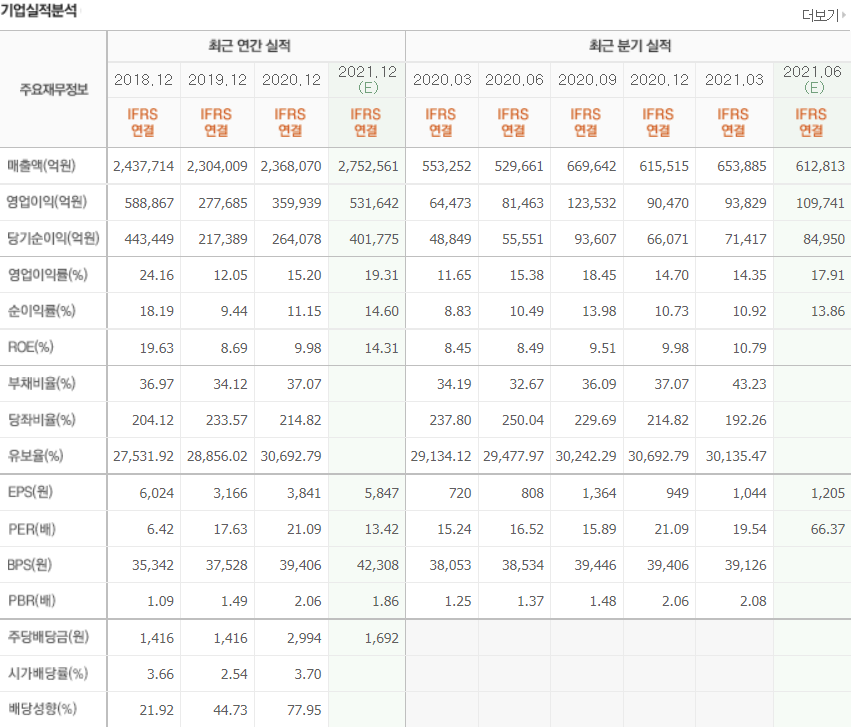Select the dividend per share value 1,692

(x=382, y=638)
